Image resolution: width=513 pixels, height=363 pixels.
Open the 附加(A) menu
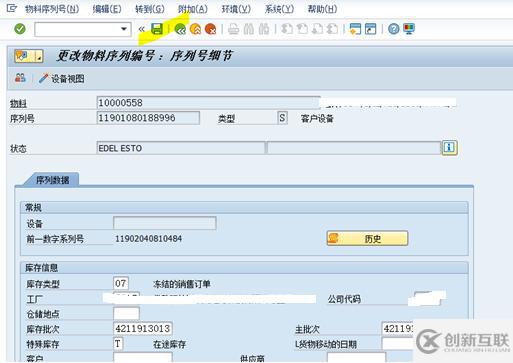click(193, 9)
